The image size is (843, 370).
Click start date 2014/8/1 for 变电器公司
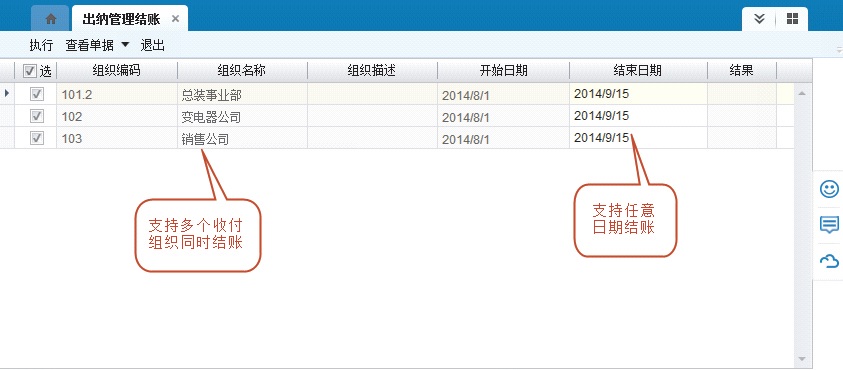pyautogui.click(x=503, y=116)
